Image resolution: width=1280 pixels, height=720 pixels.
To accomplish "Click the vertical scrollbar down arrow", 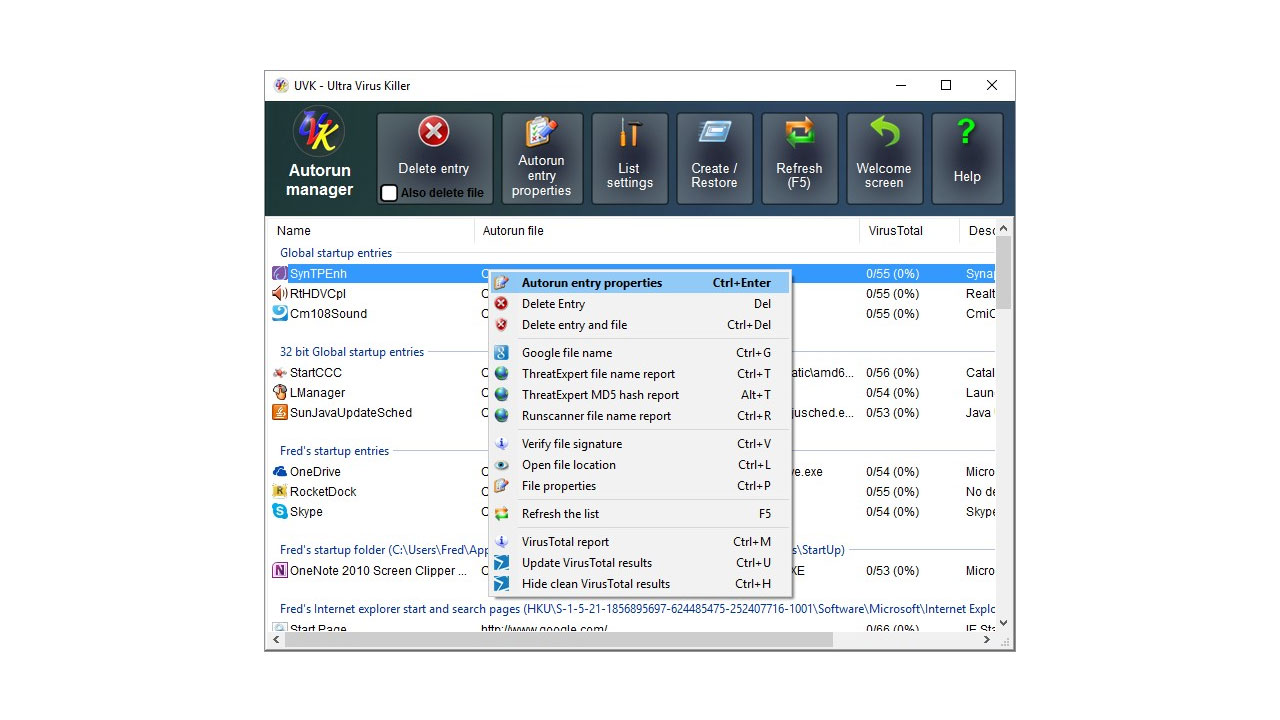I will [x=1004, y=623].
